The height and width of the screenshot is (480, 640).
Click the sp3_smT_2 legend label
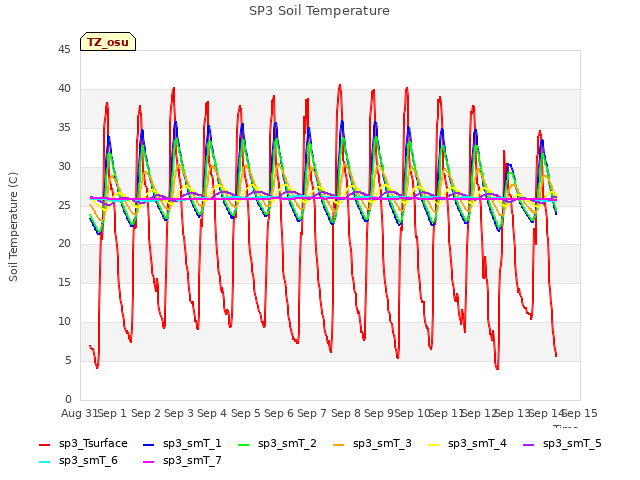click(287, 443)
